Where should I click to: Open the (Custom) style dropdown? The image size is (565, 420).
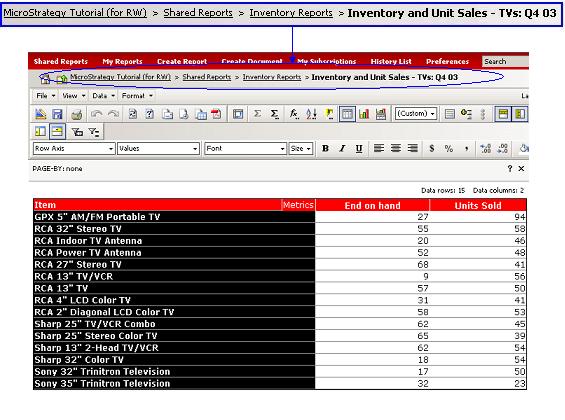coord(416,114)
